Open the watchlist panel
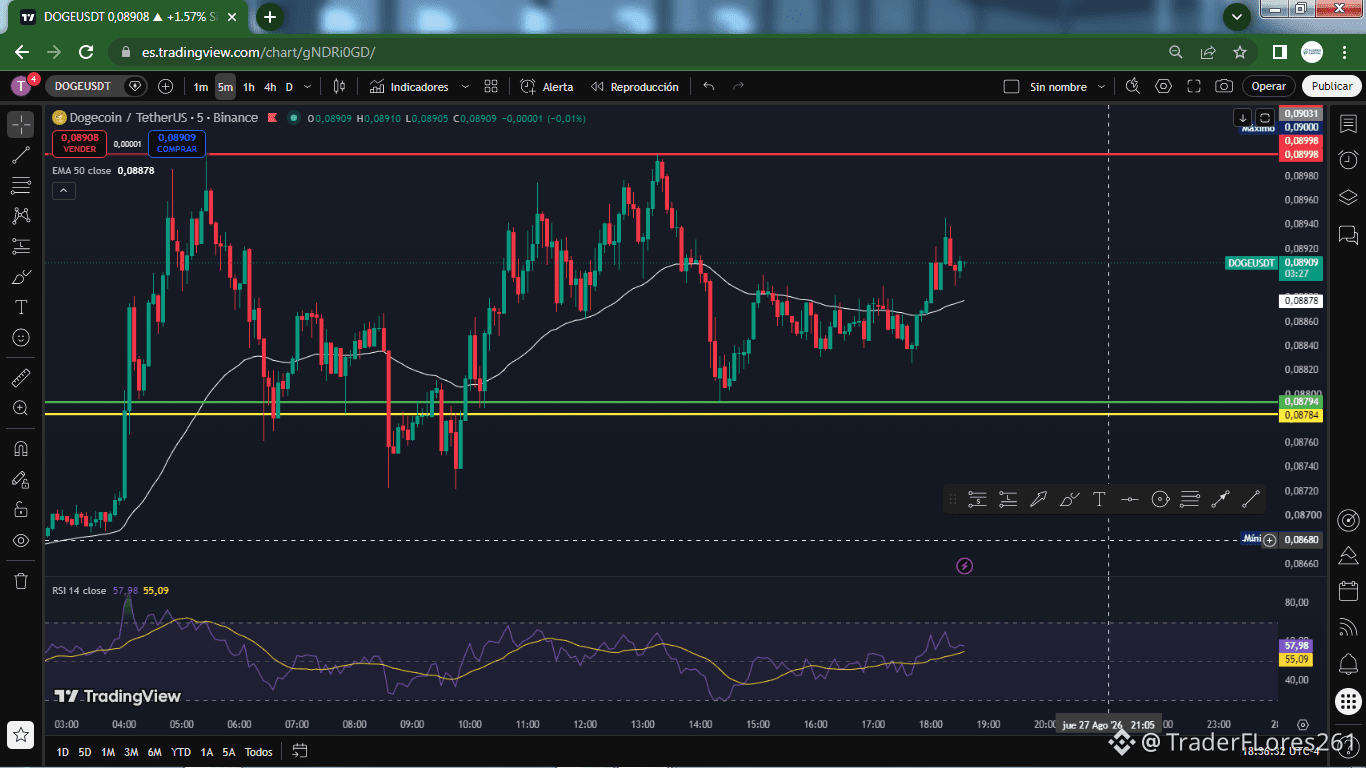This screenshot has width=1366, height=768. point(1348,124)
